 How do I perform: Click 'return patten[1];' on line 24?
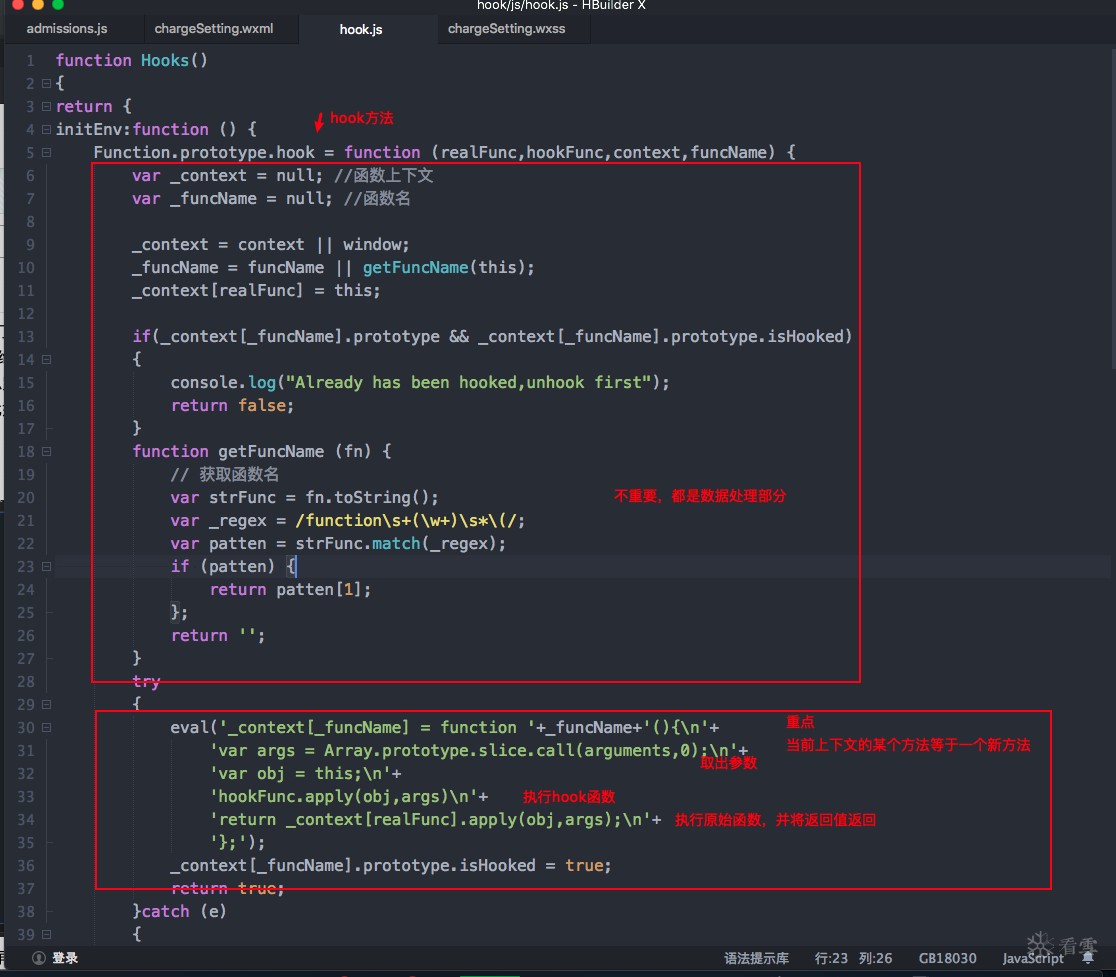(290, 590)
